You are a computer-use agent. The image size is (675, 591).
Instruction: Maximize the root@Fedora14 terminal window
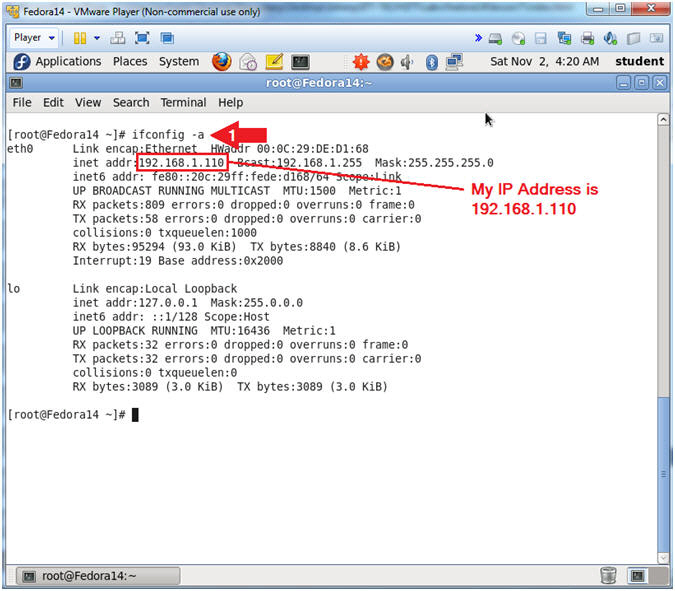(641, 83)
